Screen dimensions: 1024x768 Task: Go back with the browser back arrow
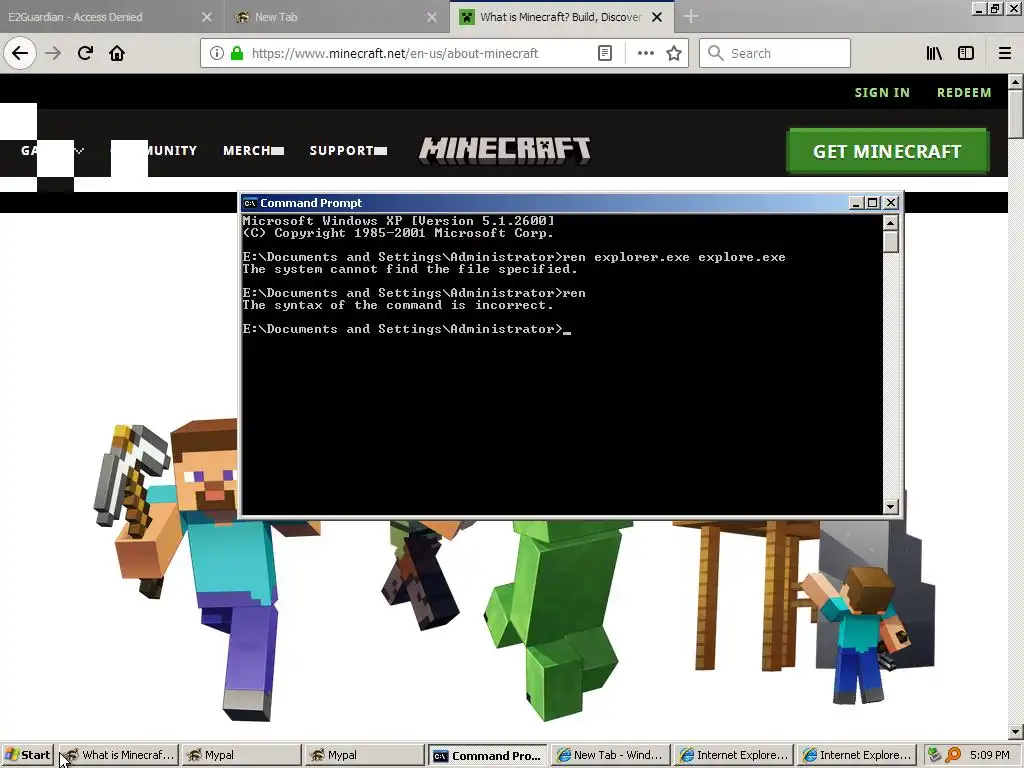coord(20,53)
